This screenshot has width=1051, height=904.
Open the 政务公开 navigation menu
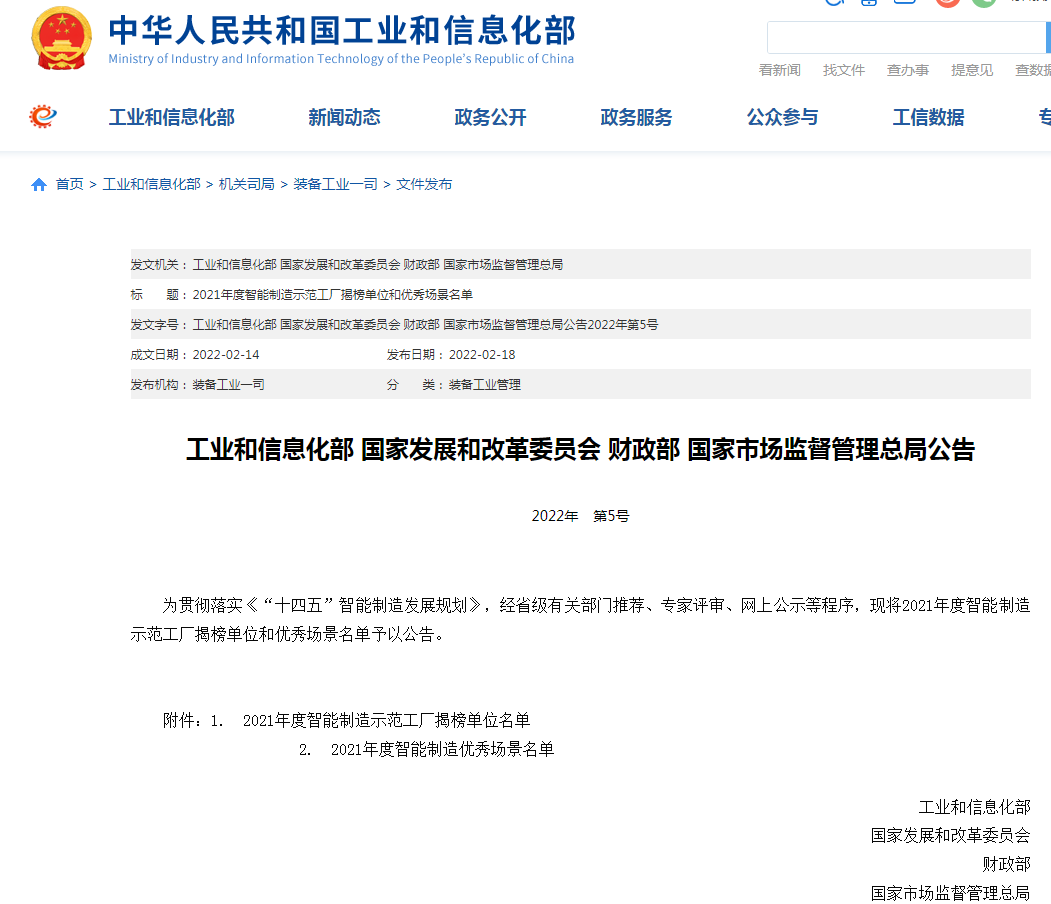coord(490,117)
